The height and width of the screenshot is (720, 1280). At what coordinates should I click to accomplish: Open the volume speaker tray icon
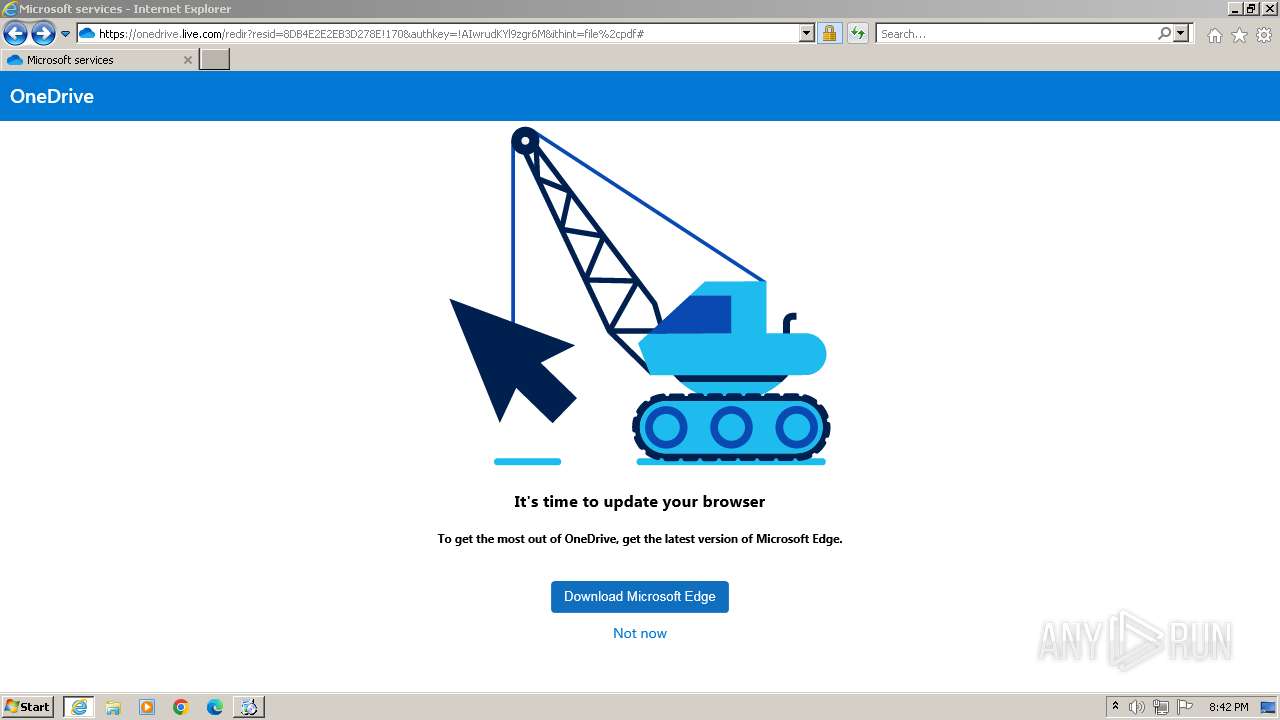[x=1137, y=707]
